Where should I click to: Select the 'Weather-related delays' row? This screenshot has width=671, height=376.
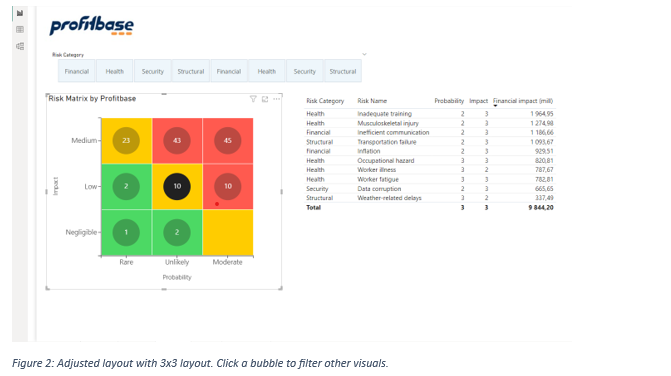430,198
